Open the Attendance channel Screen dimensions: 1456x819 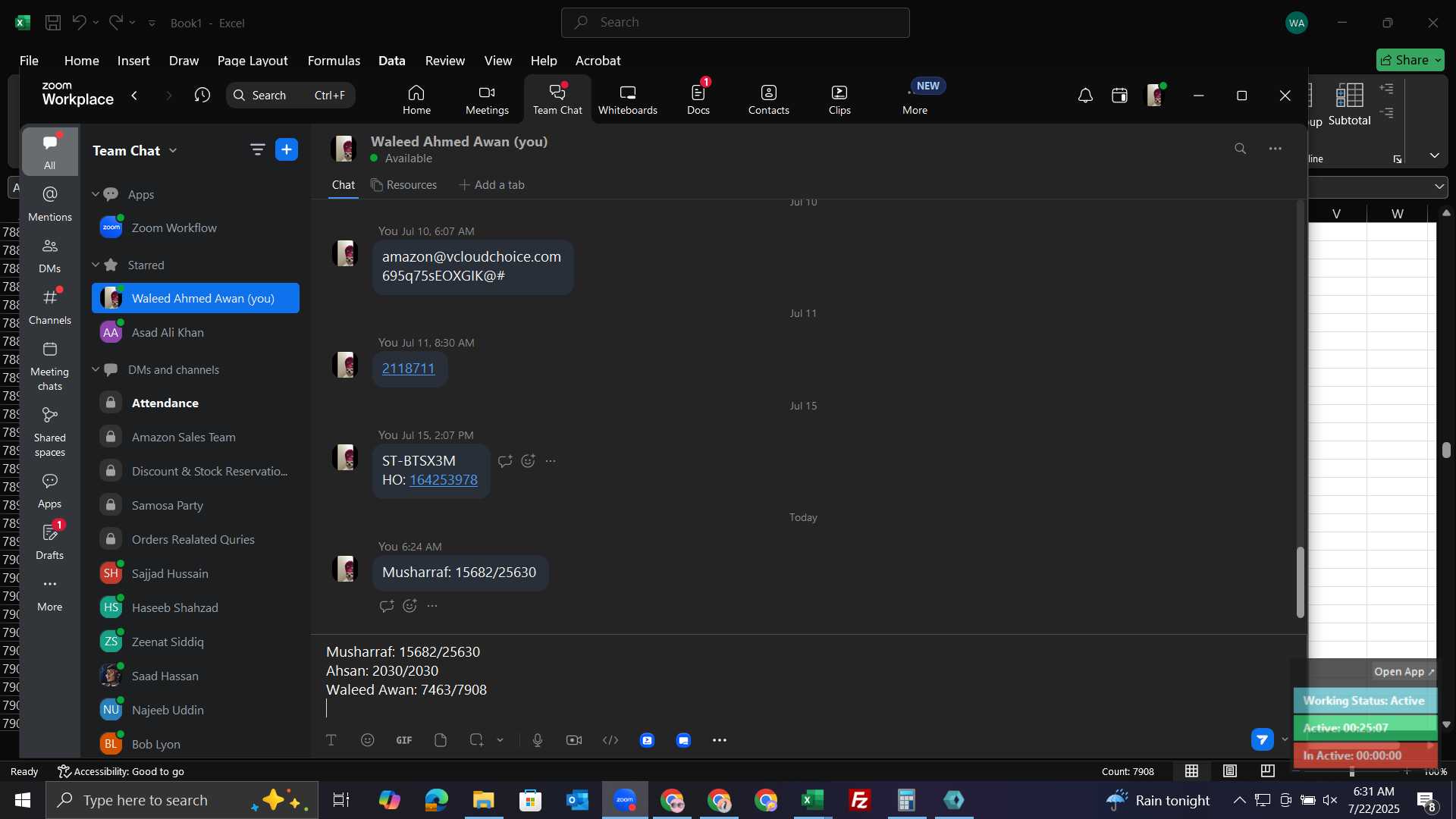pyautogui.click(x=196, y=403)
